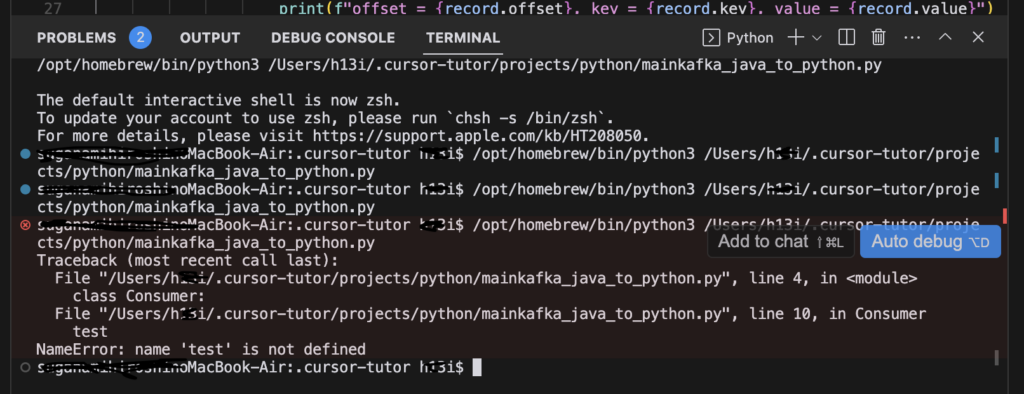Open the DEBUG CONSOLE tab
Image resolution: width=1024 pixels, height=394 pixels.
[x=333, y=38]
